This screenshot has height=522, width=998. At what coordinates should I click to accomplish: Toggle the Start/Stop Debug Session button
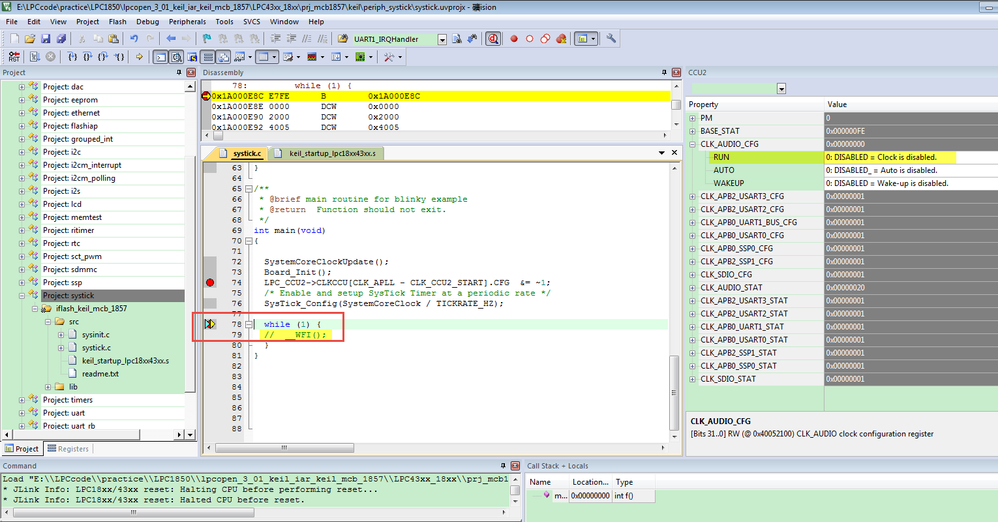(x=493, y=39)
